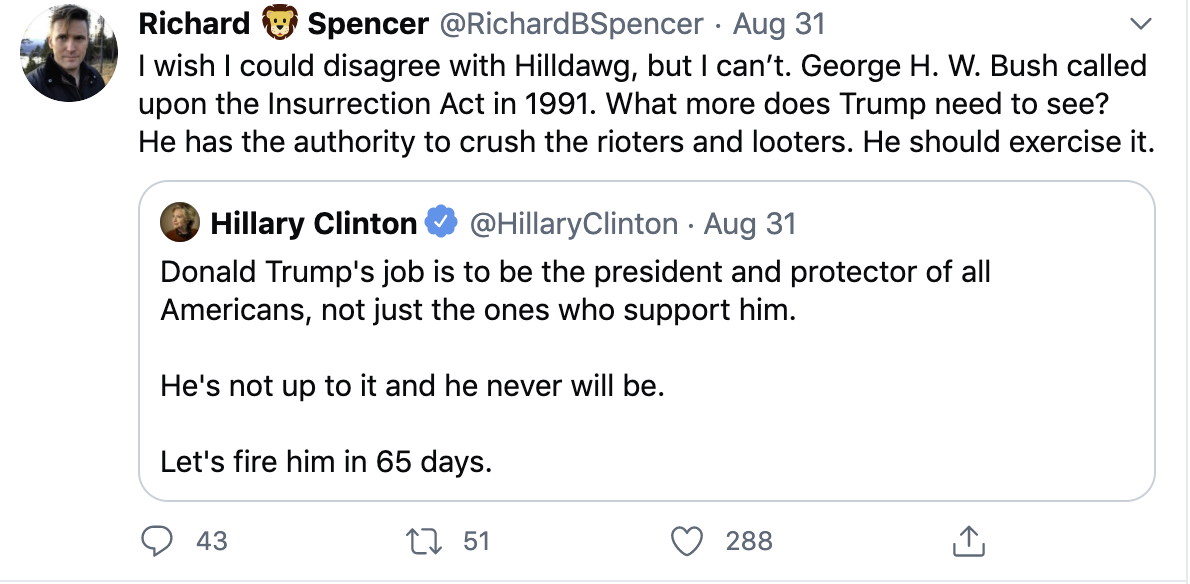Like the tweet with the heart icon
Viewport: 1190px width, 584px height.
coord(686,541)
